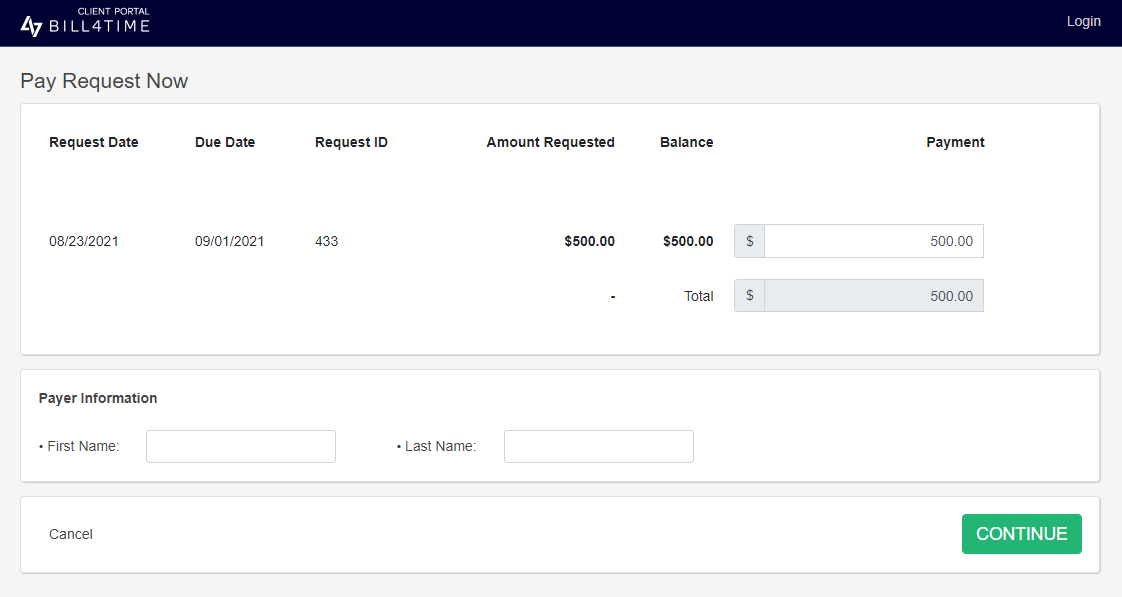Click the due date 09/01/2021
The height and width of the screenshot is (597, 1122).
click(230, 241)
